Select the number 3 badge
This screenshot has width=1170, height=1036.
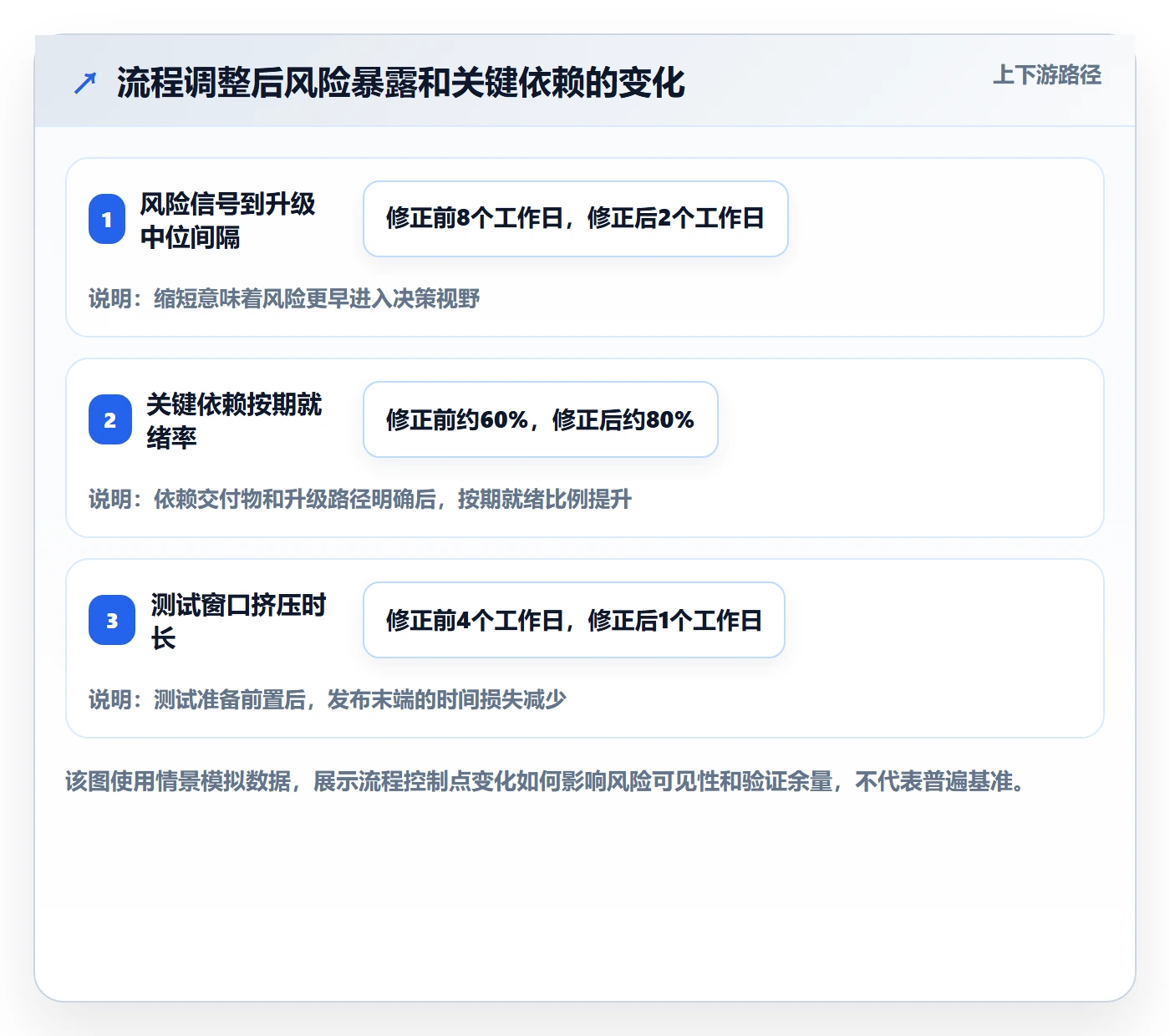pos(112,620)
